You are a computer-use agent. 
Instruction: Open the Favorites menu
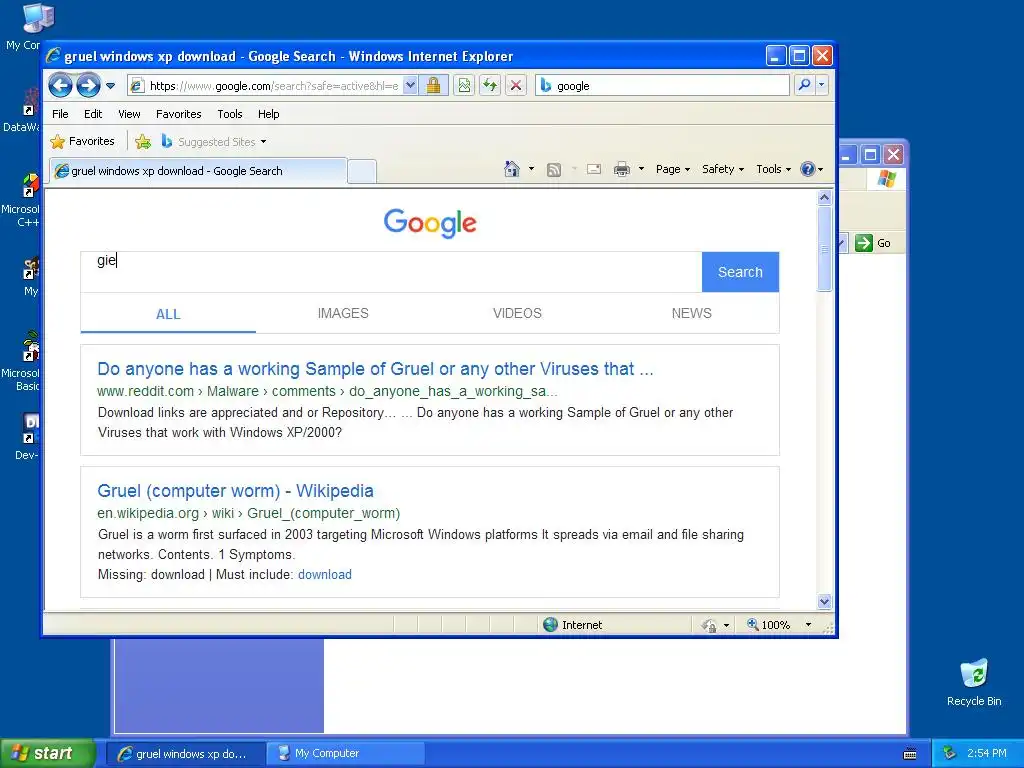[x=178, y=114]
